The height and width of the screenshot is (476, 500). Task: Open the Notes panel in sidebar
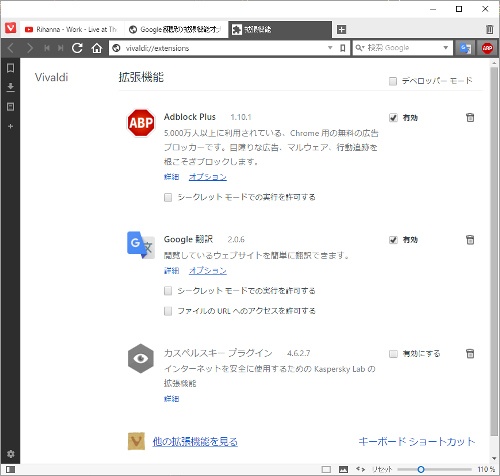point(10,107)
